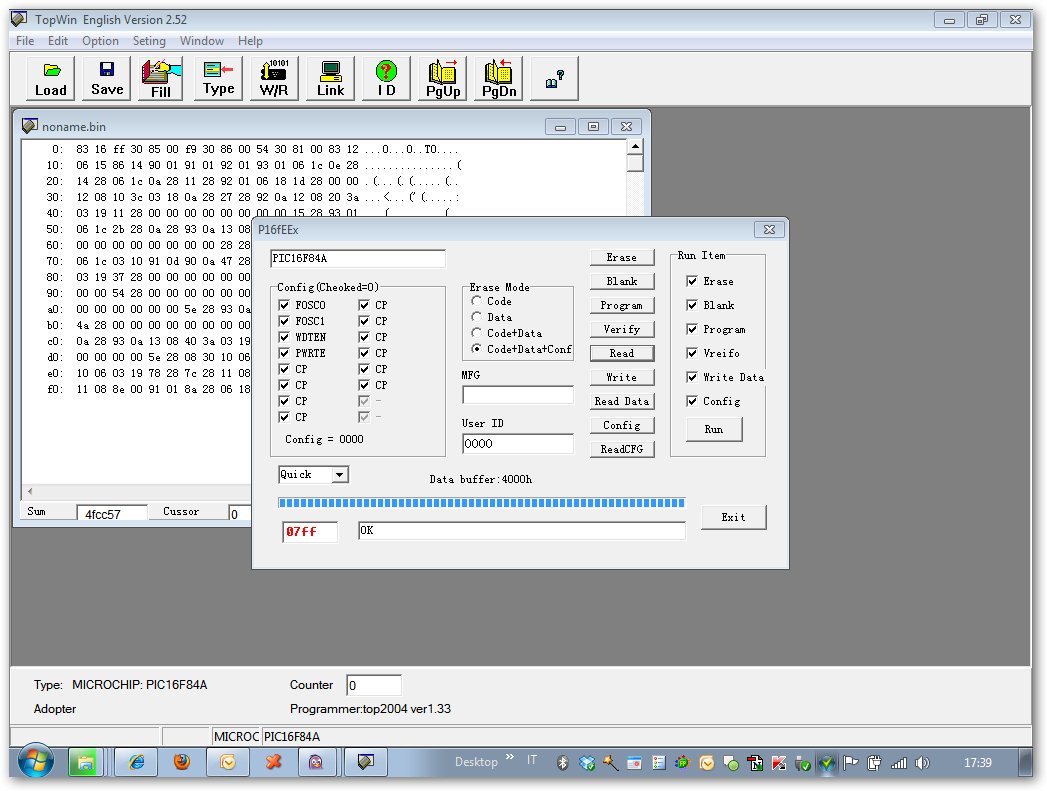Uncheck Program in Run Item
Viewport: 1047px width, 791px height.
coord(692,329)
